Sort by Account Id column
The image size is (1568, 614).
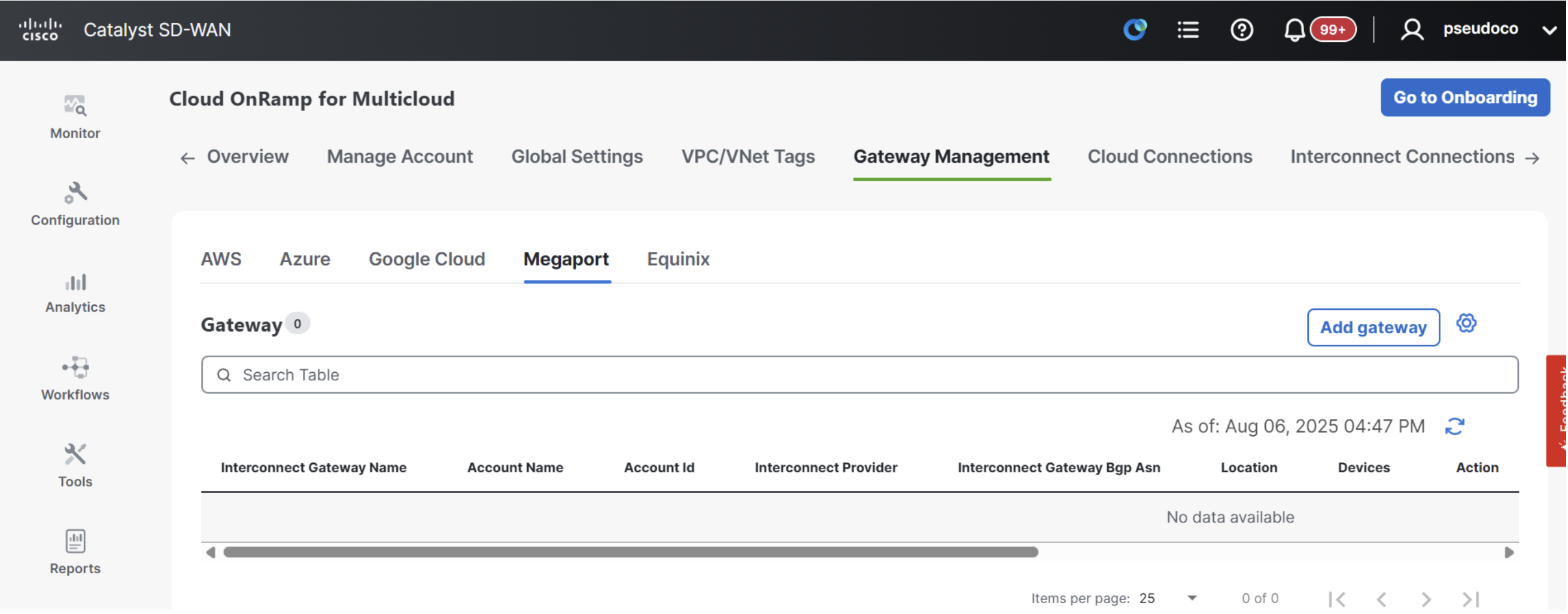pos(660,468)
